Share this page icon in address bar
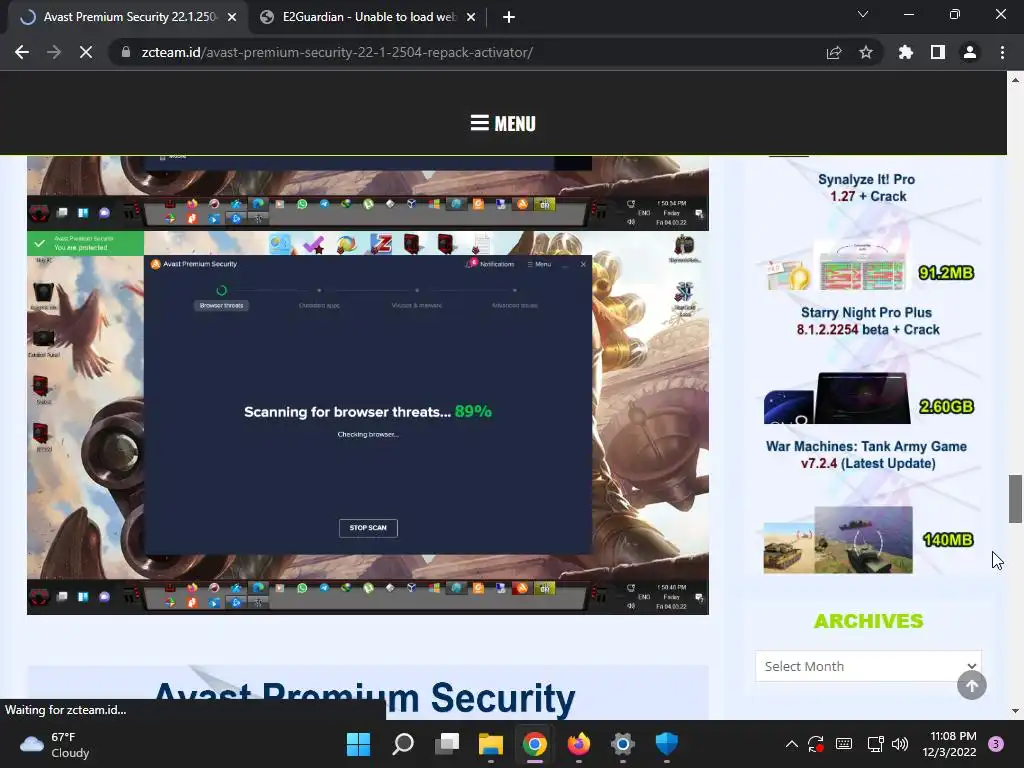 click(834, 52)
